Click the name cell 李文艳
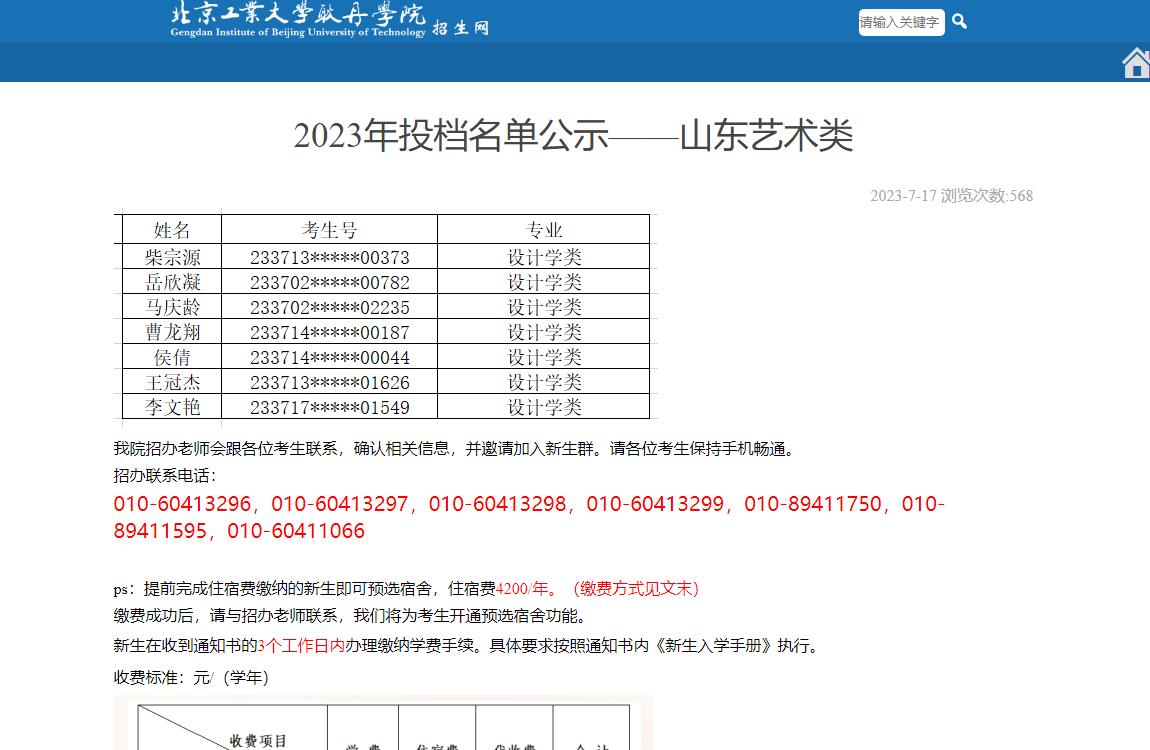This screenshot has width=1150, height=750. (172, 407)
